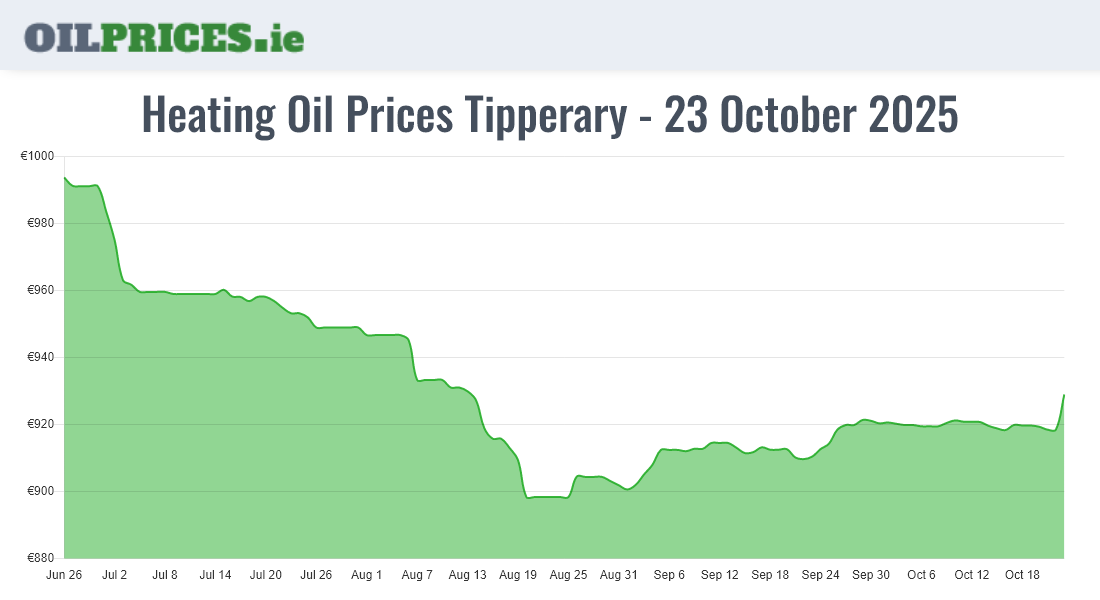Click the Sep 24 x-axis label

[x=820, y=575]
